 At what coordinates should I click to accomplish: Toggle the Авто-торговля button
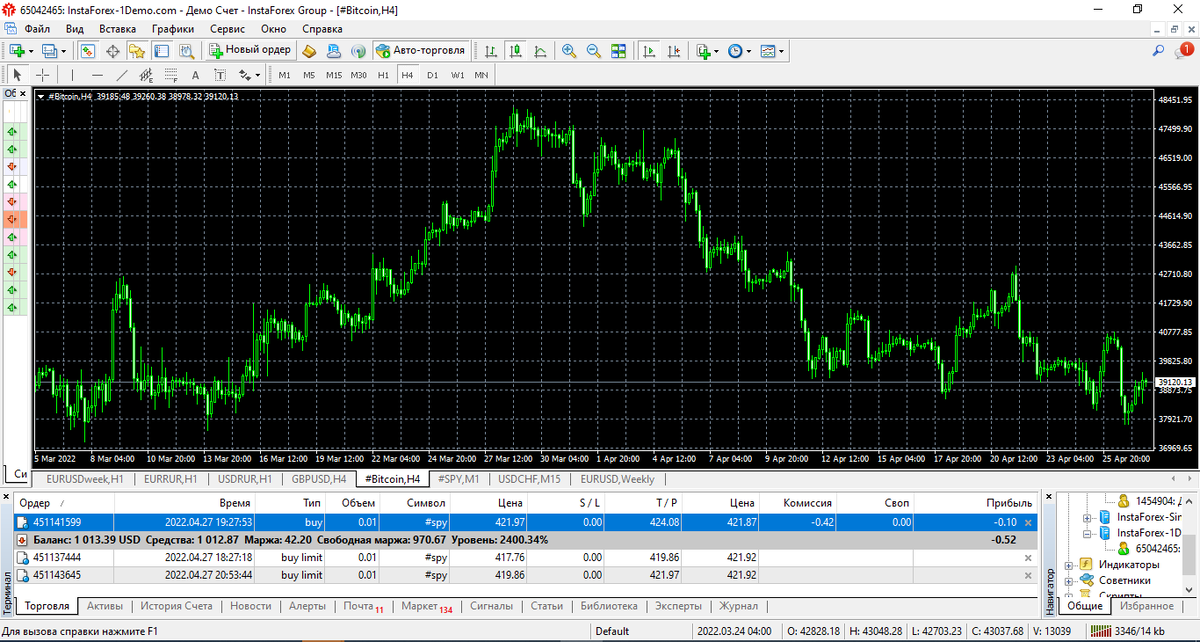click(x=420, y=50)
